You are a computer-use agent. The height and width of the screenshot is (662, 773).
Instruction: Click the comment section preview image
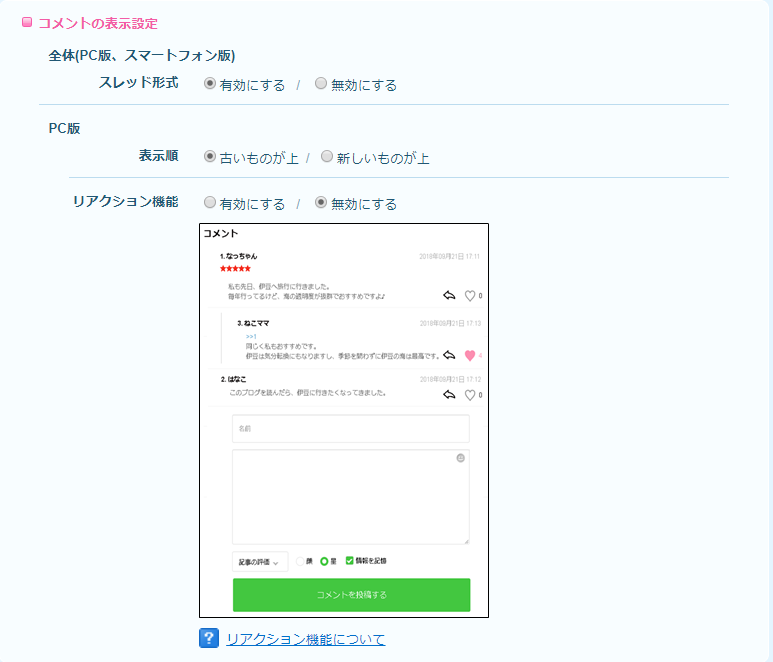[344, 420]
